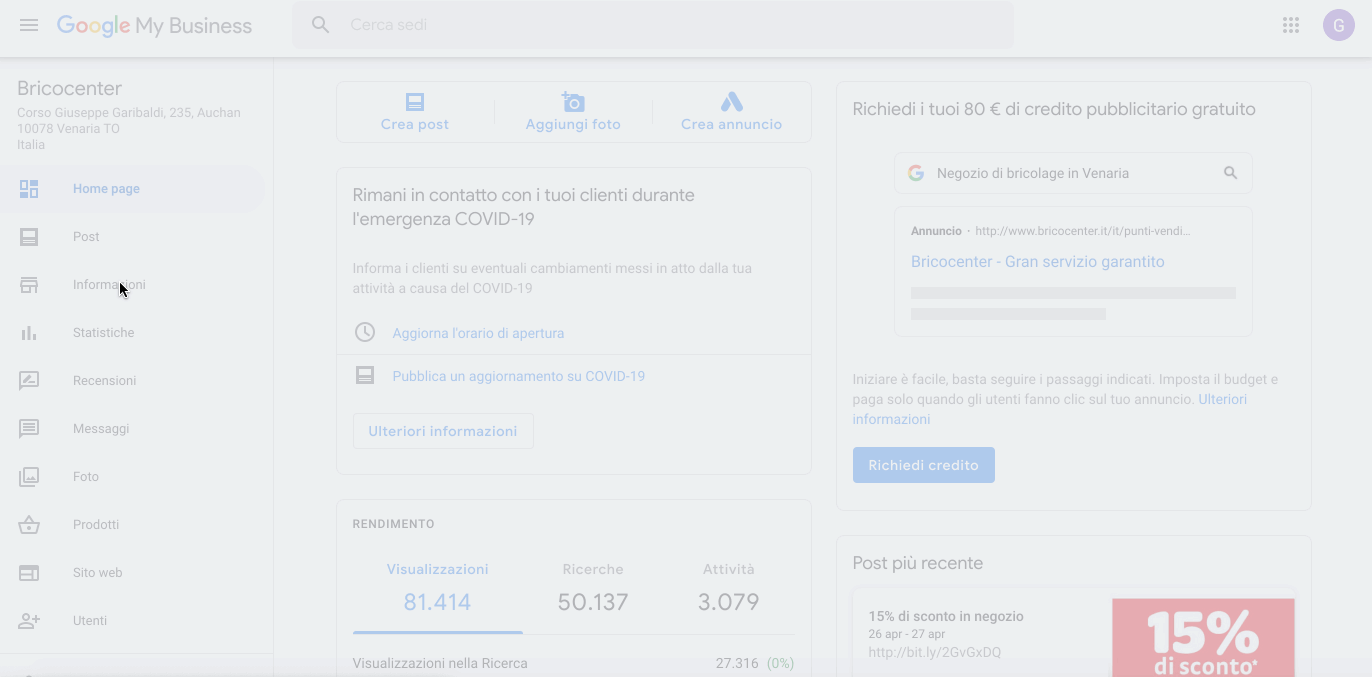The image size is (1372, 677).
Task: Click the Messaggi chat icon
Action: coord(29,429)
